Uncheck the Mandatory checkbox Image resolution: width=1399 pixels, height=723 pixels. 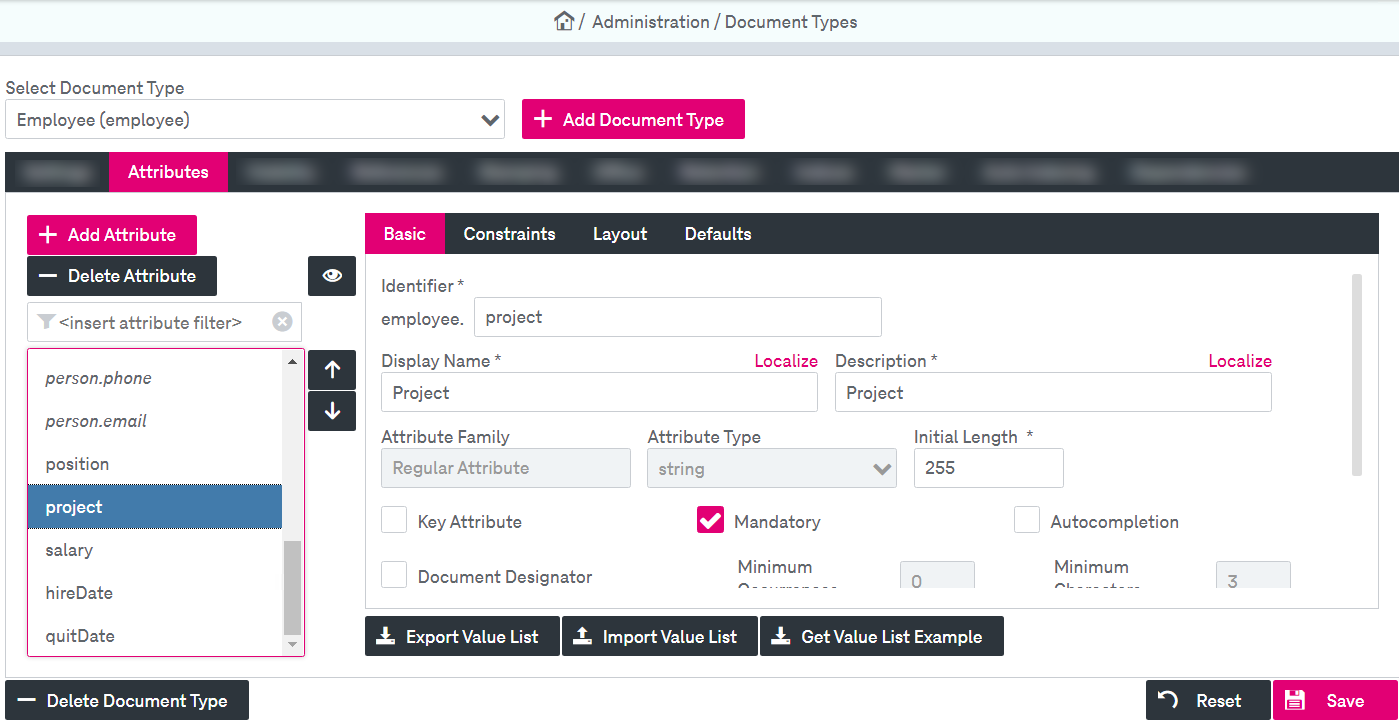[710, 520]
